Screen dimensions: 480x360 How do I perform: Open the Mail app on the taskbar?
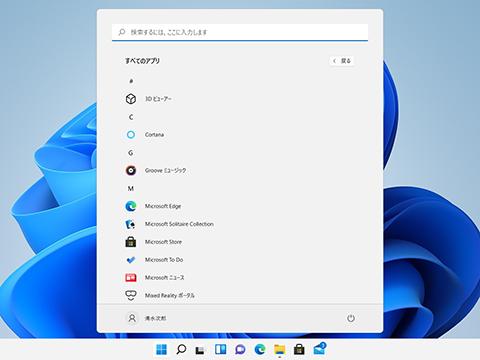tap(319, 349)
